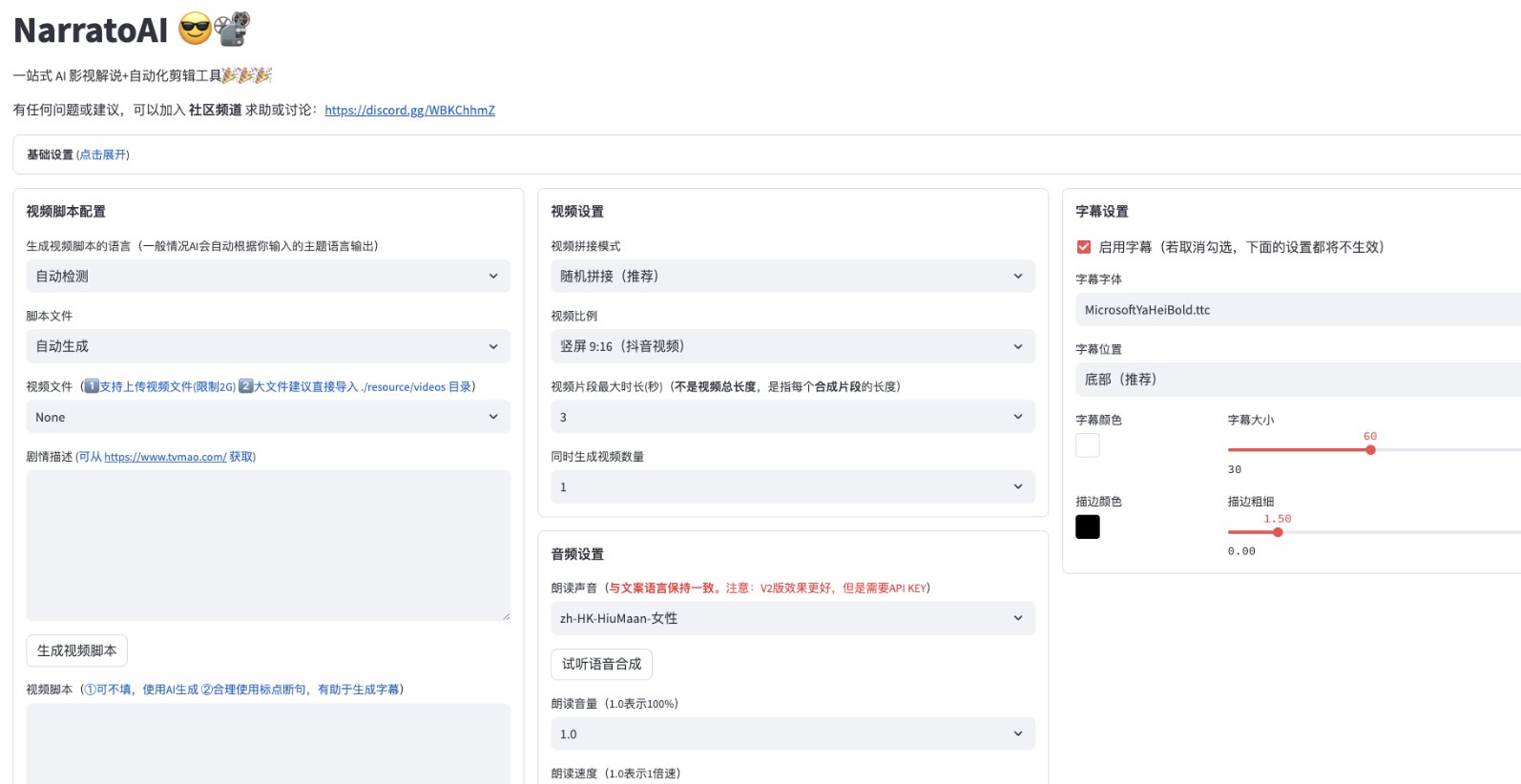The height and width of the screenshot is (784, 1521).
Task: Open the 脚本文件 dropdown showing 自动生成
Action: [268, 346]
